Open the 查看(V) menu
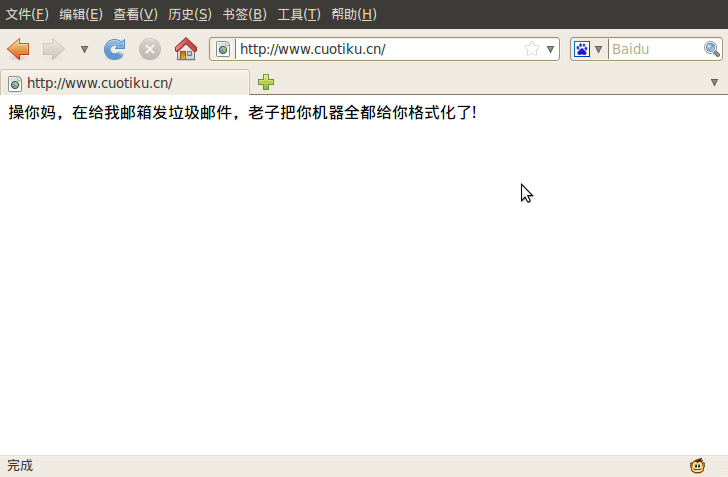This screenshot has width=728, height=477. [x=136, y=14]
